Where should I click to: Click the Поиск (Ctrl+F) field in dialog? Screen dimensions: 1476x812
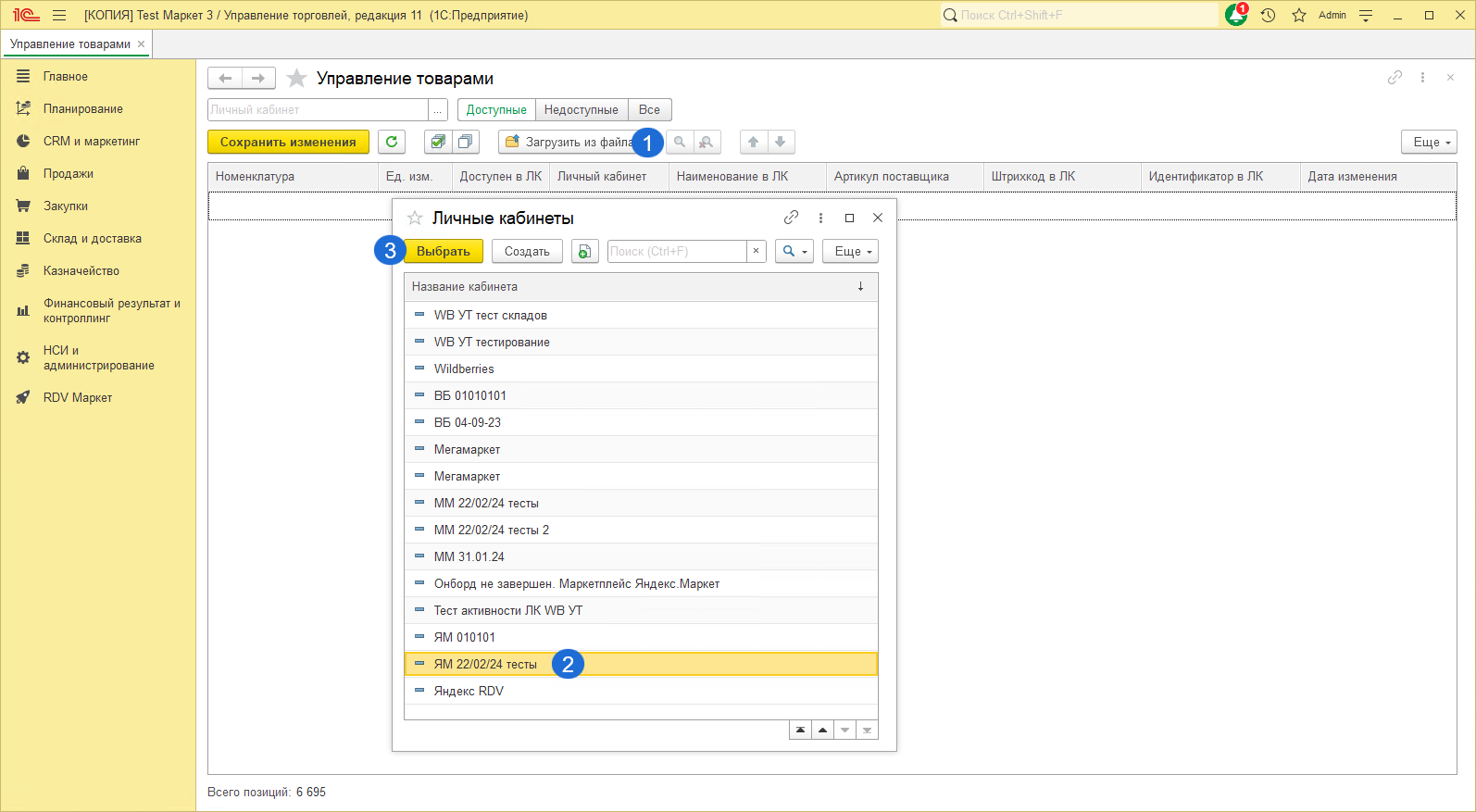coord(676,252)
